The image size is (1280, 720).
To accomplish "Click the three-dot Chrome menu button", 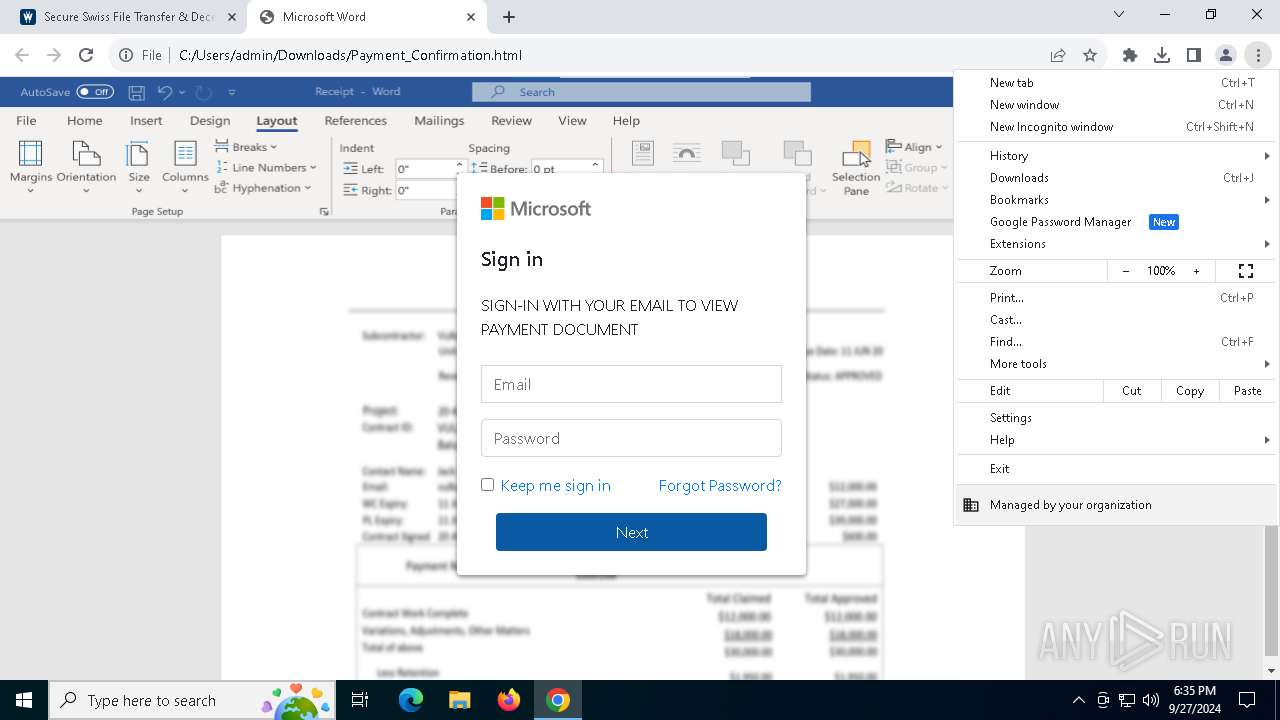I will (x=1258, y=55).
